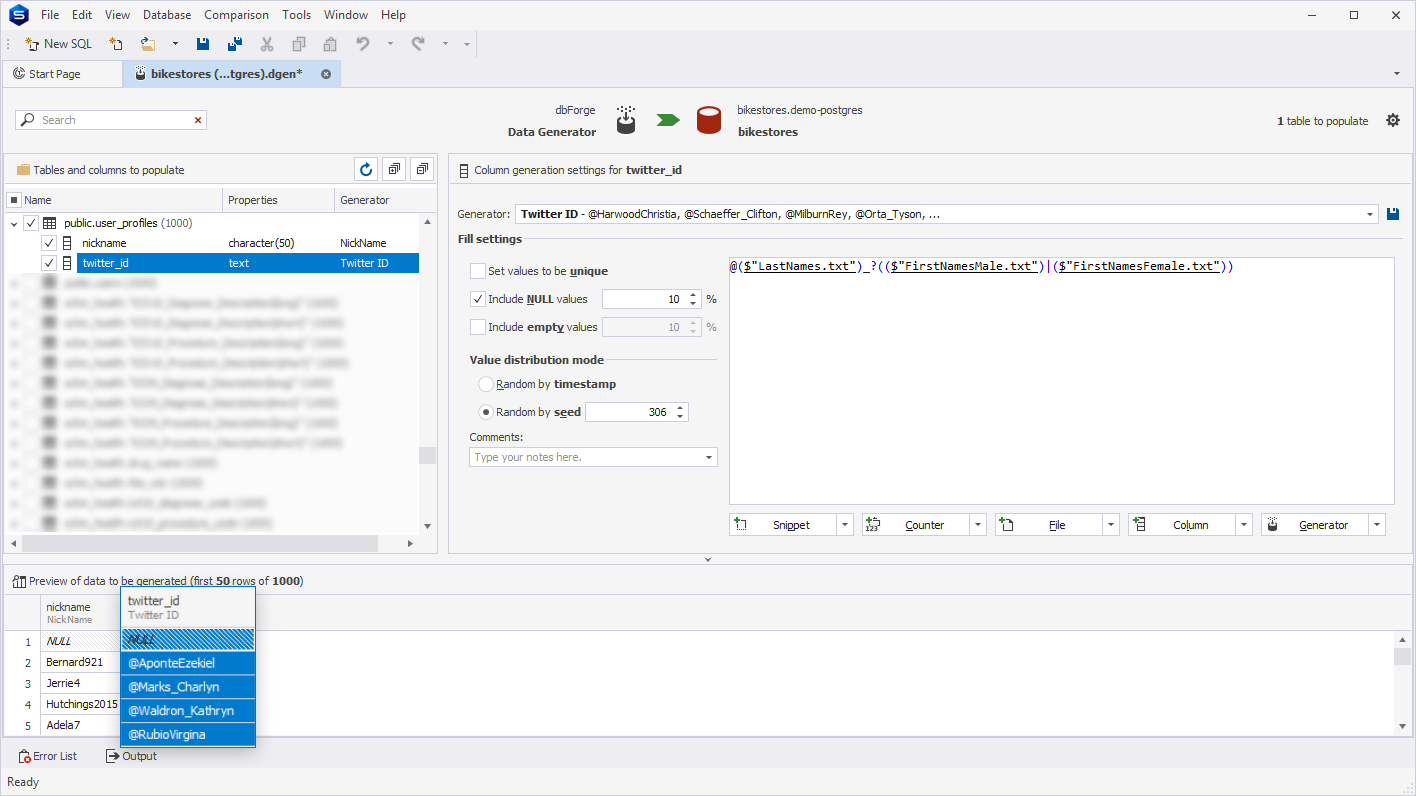Image resolution: width=1416 pixels, height=796 pixels.
Task: Open the Undo history dropdown arrow
Action: click(390, 44)
